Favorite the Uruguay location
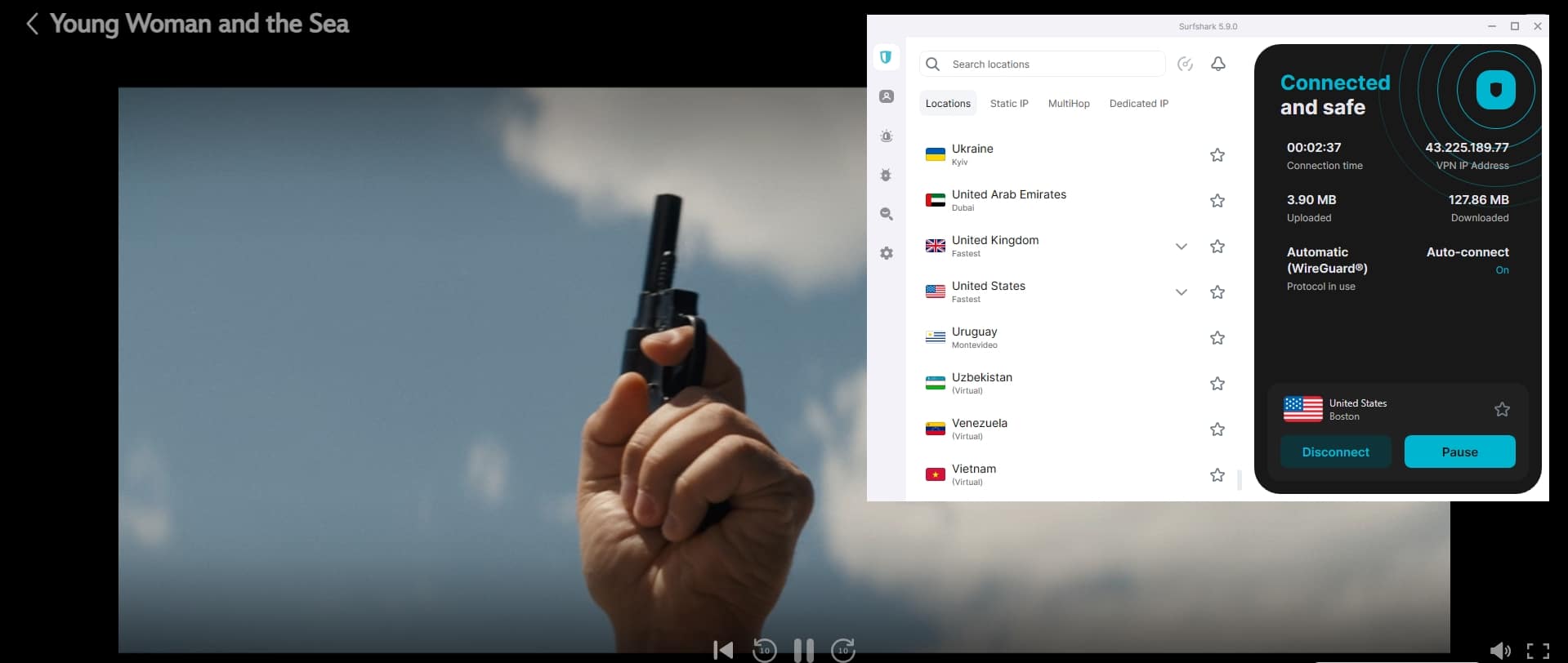The image size is (1568, 663). [1217, 338]
